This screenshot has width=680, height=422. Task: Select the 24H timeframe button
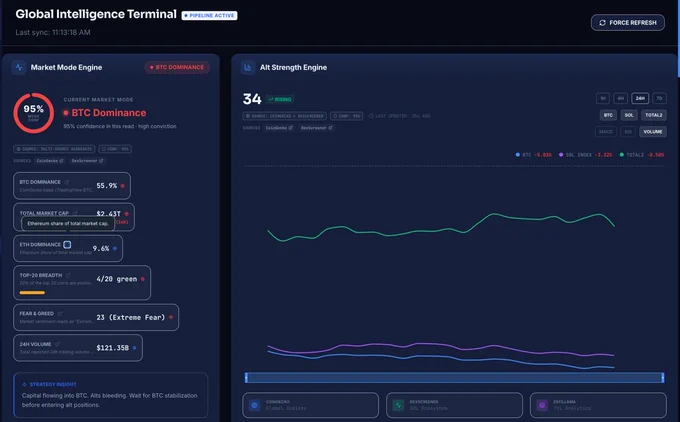pos(640,98)
